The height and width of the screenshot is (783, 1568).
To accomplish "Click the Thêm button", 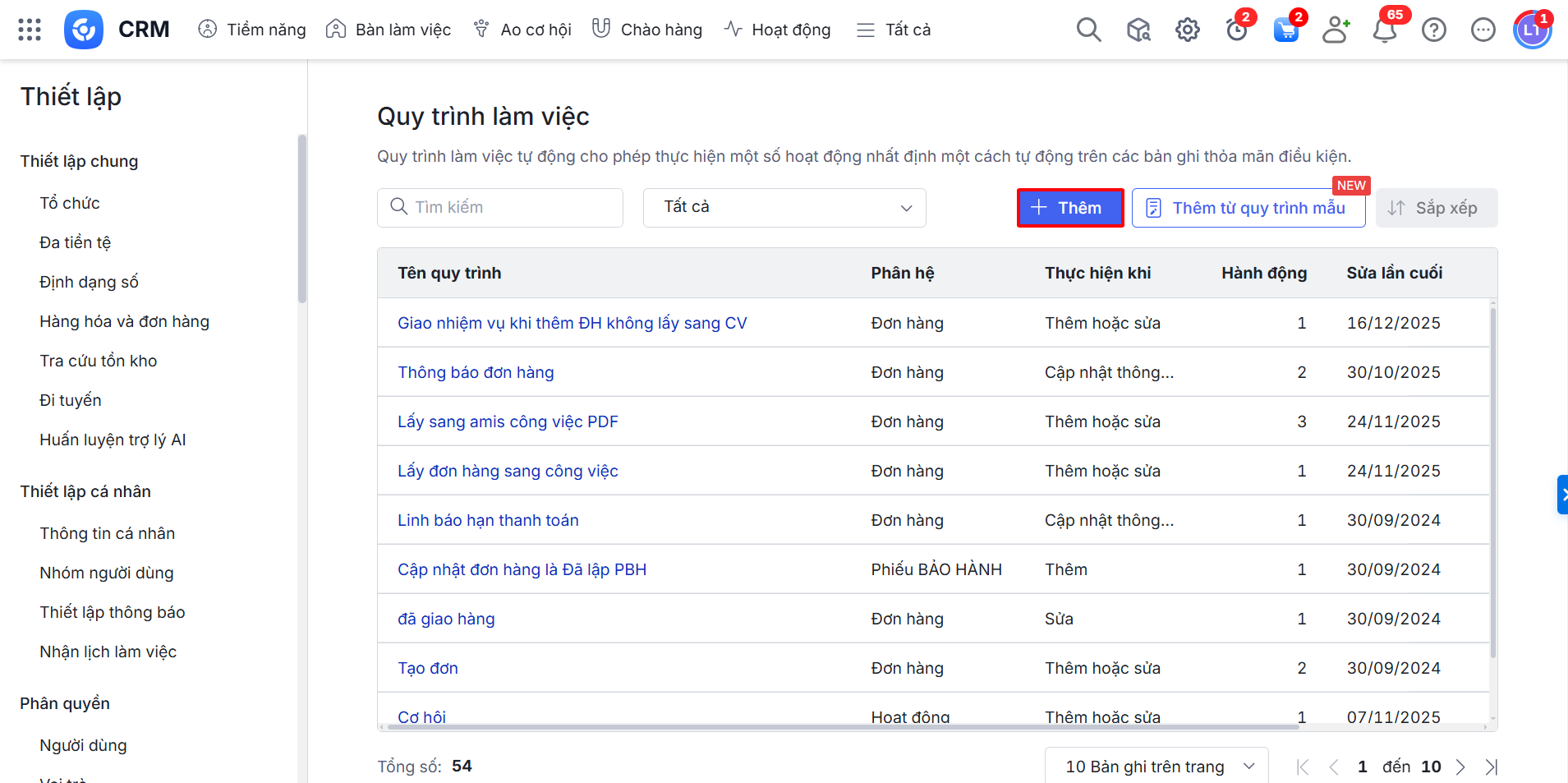I will click(1069, 208).
